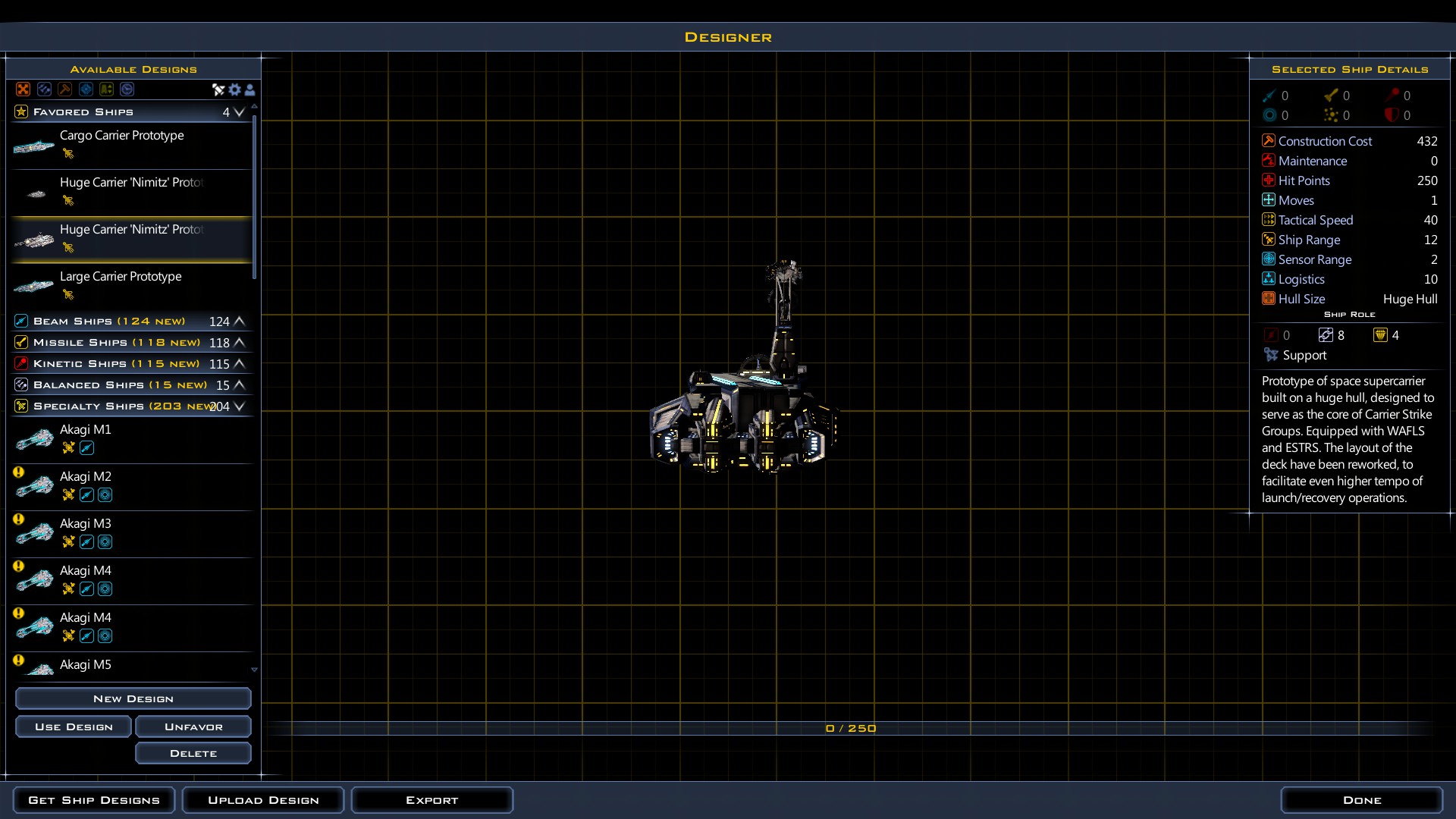The height and width of the screenshot is (819, 1456).
Task: Open the blue gear settings icon
Action: [x=235, y=90]
